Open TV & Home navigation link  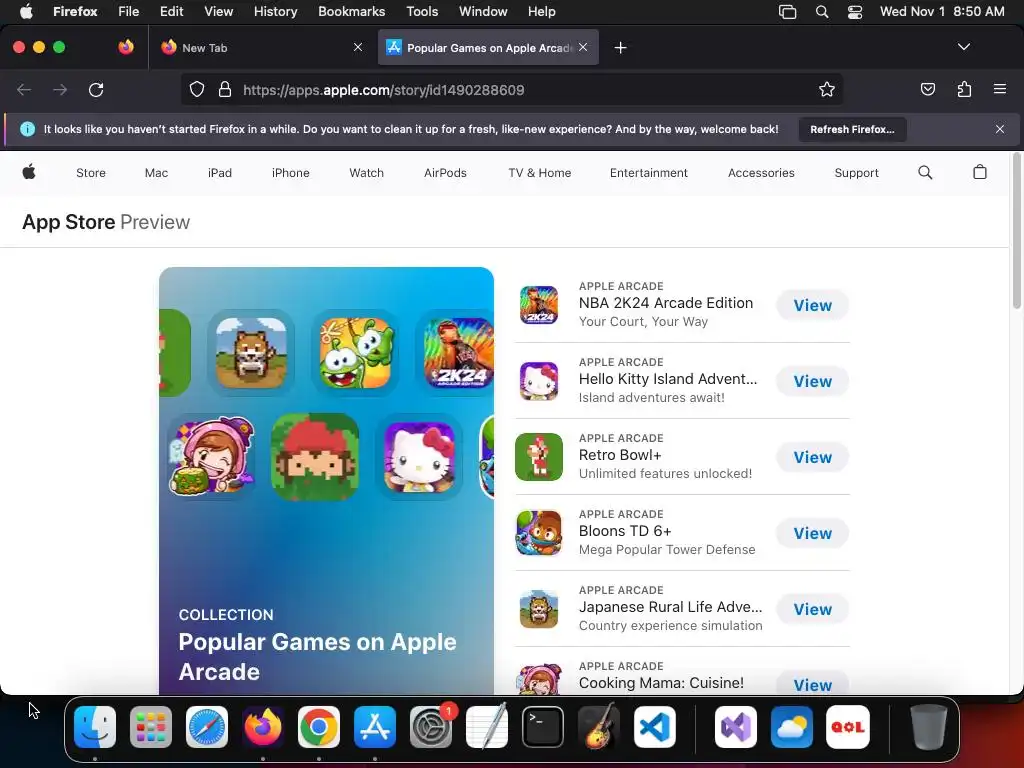[539, 173]
